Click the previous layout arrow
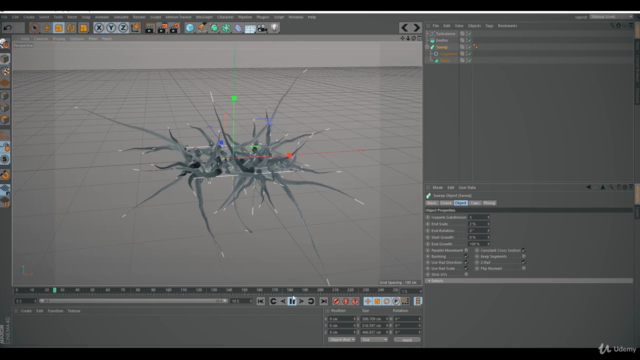 pyautogui.click(x=404, y=28)
